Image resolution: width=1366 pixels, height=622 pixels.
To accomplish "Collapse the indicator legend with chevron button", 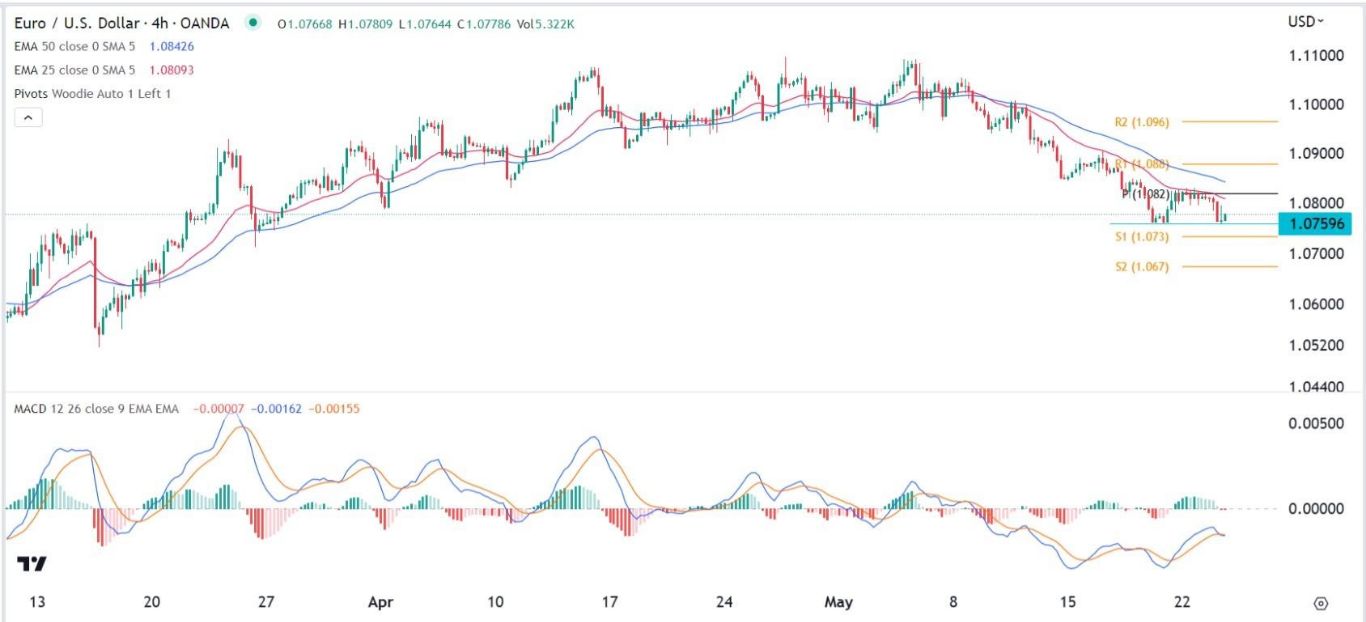I will coord(29,117).
